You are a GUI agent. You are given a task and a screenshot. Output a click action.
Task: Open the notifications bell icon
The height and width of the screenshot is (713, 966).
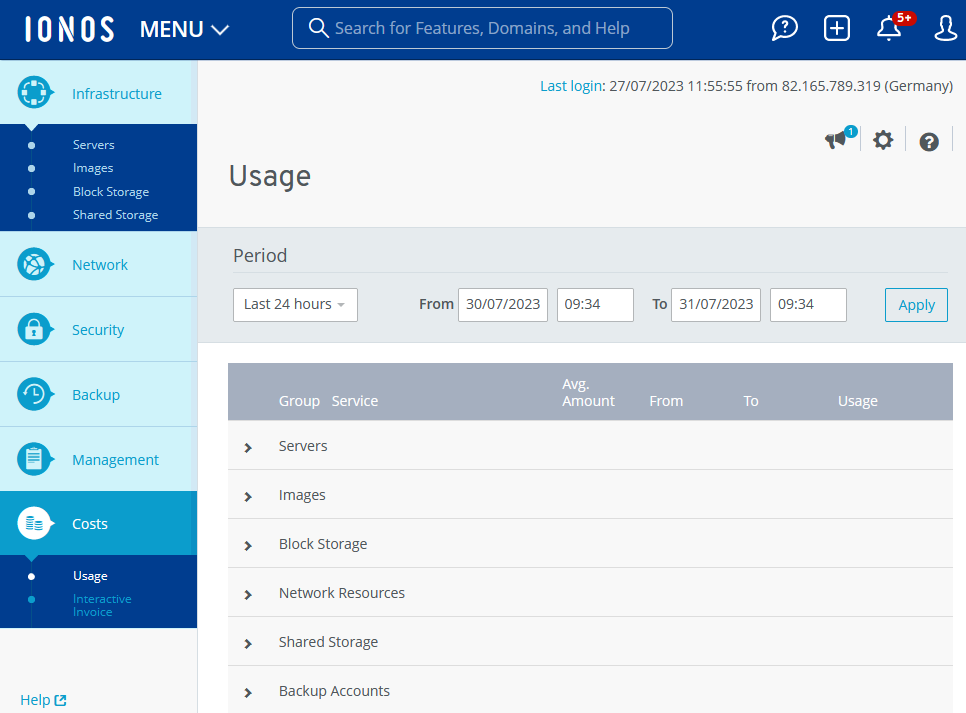[x=889, y=28]
